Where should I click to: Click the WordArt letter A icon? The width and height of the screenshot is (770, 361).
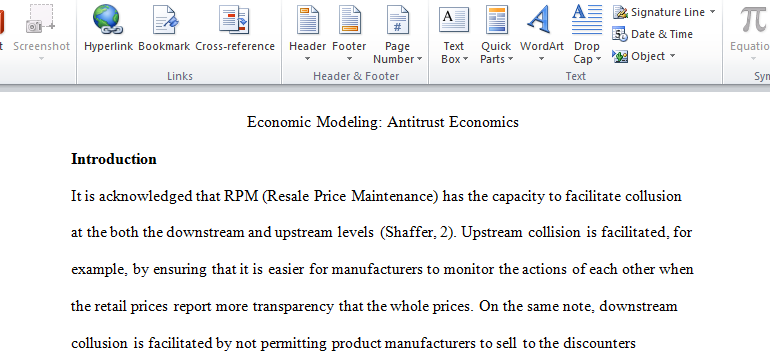[x=538, y=20]
